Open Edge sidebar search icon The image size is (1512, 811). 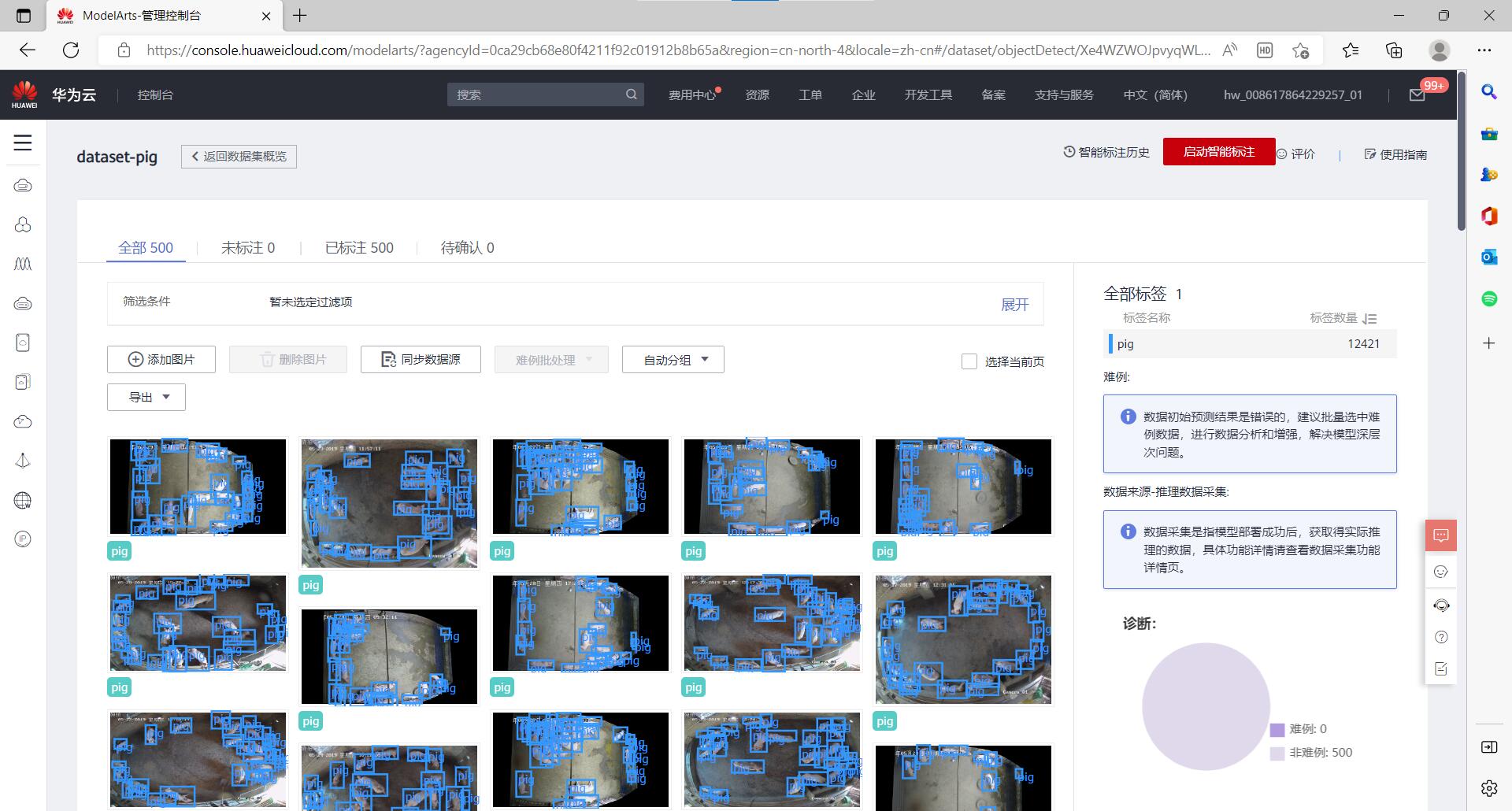click(1489, 92)
